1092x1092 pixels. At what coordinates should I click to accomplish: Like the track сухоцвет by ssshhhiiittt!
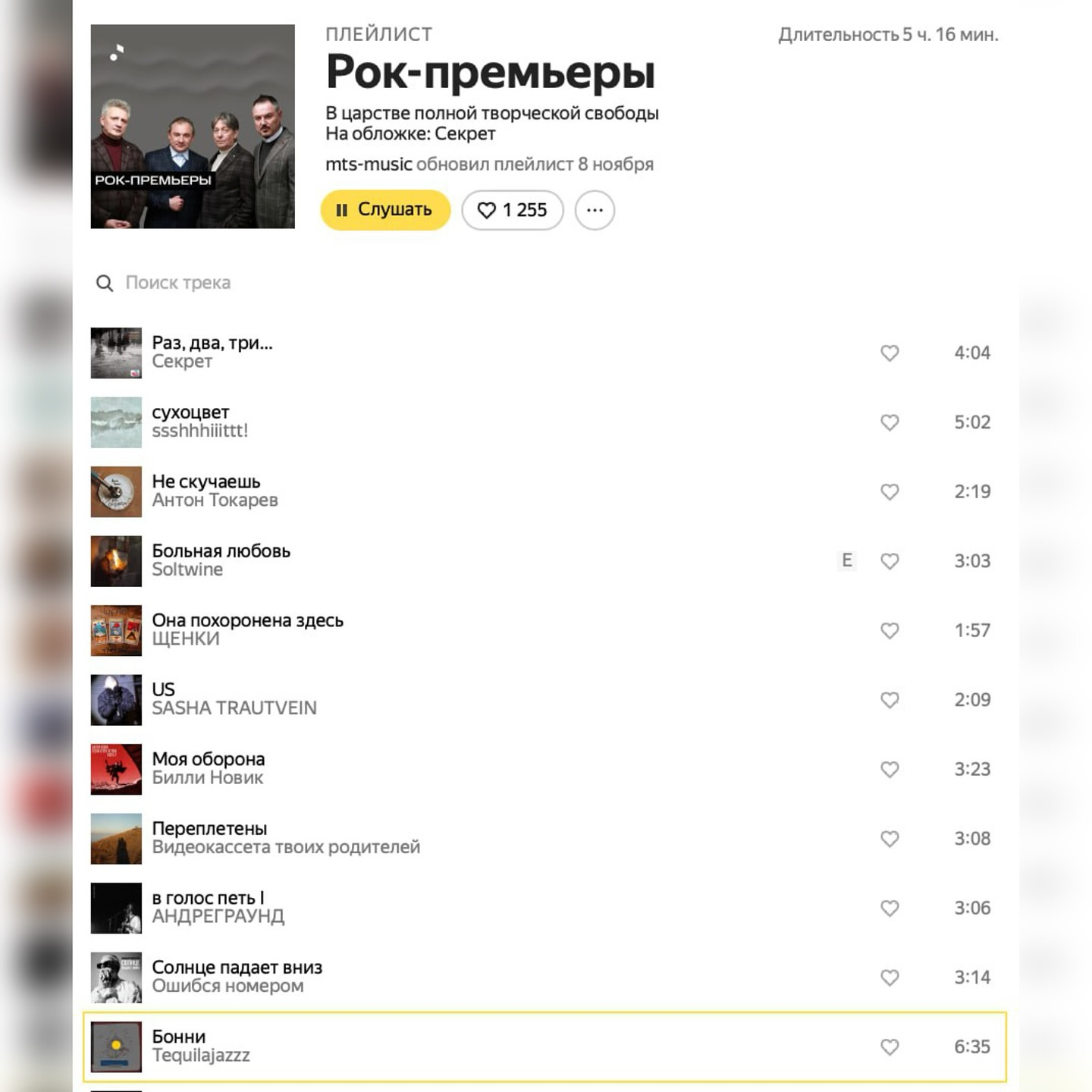pos(890,422)
